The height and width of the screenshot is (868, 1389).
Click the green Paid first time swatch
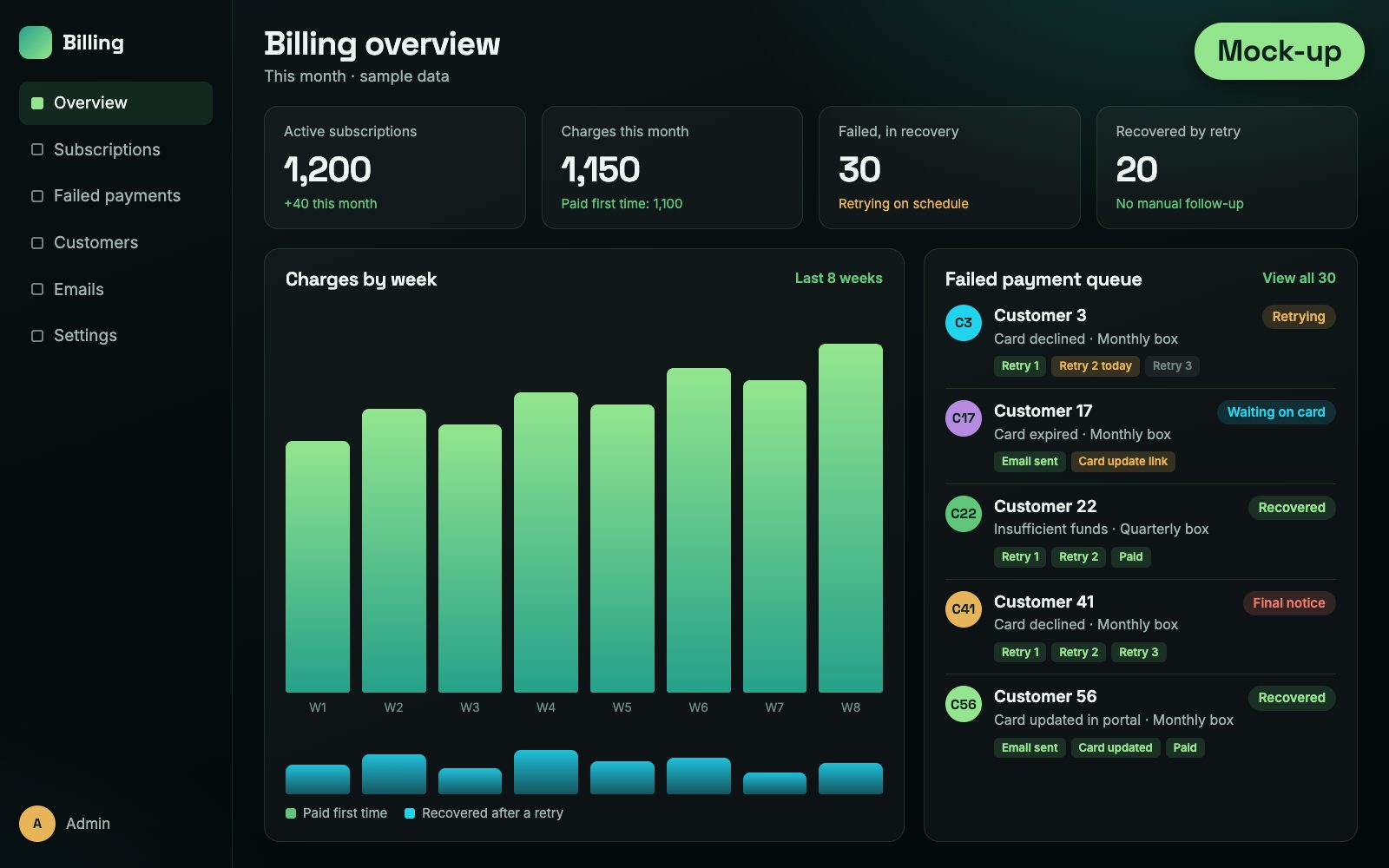coord(291,813)
